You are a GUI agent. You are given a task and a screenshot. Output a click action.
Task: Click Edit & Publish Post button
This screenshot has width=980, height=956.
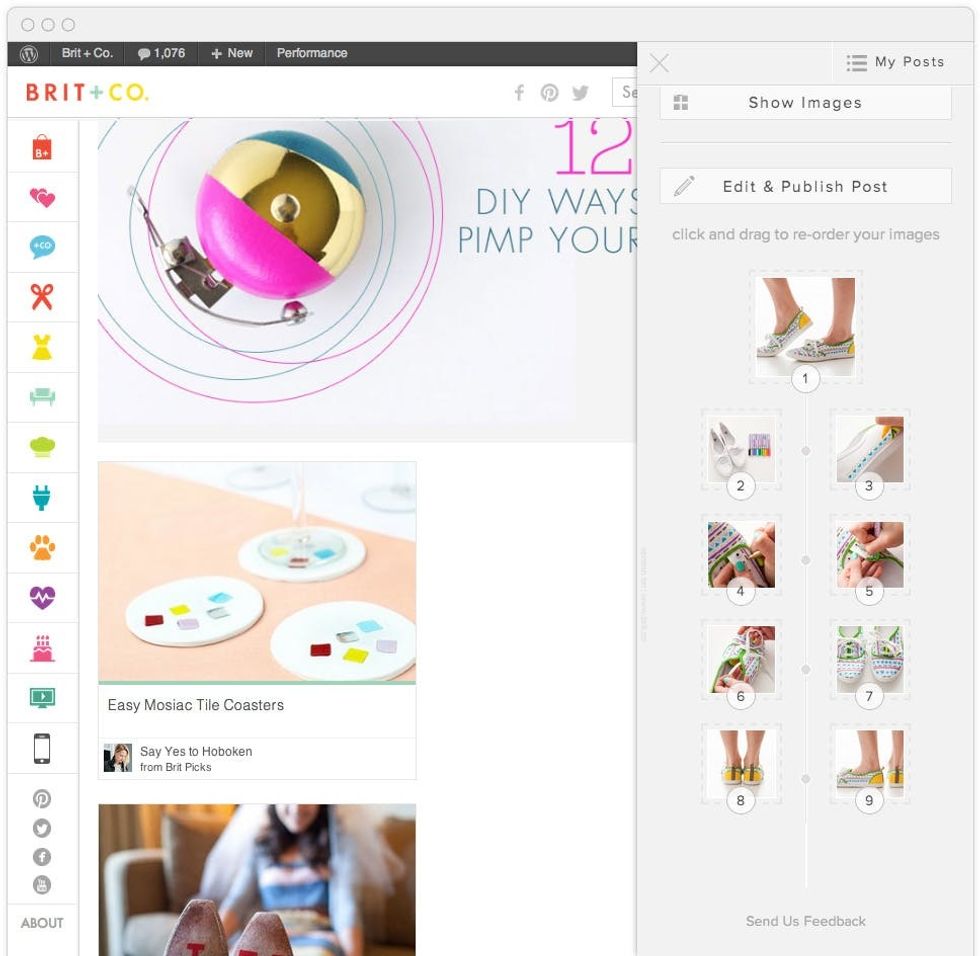click(806, 186)
